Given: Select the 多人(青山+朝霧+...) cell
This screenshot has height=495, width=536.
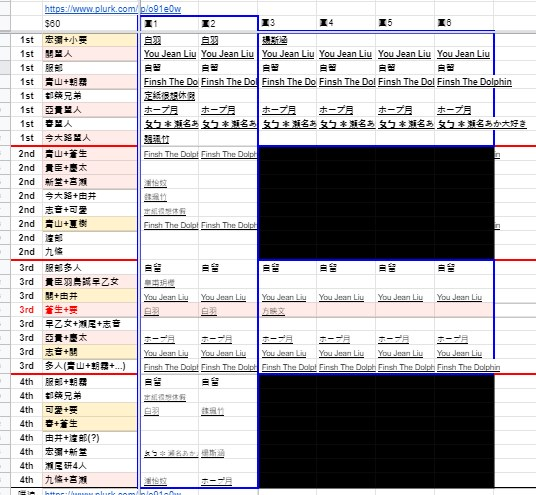Looking at the screenshot, I should click(x=90, y=366).
